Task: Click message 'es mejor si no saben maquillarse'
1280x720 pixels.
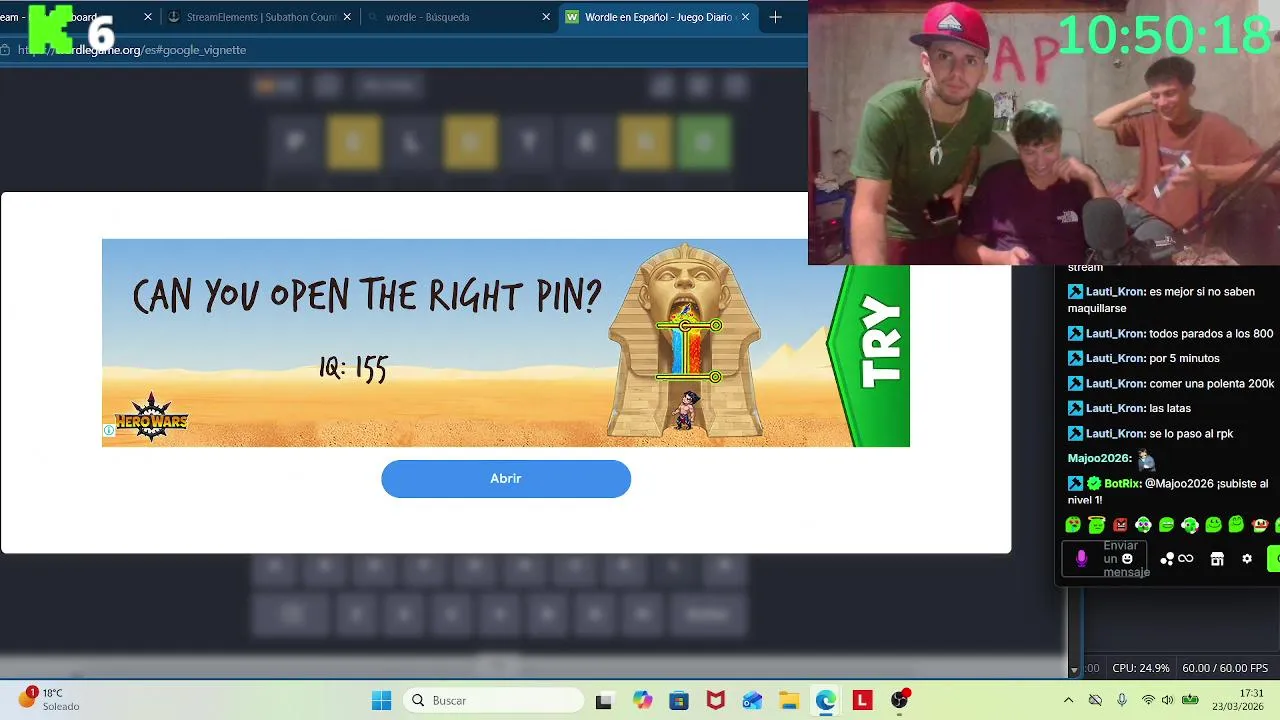Action: coord(1160,300)
